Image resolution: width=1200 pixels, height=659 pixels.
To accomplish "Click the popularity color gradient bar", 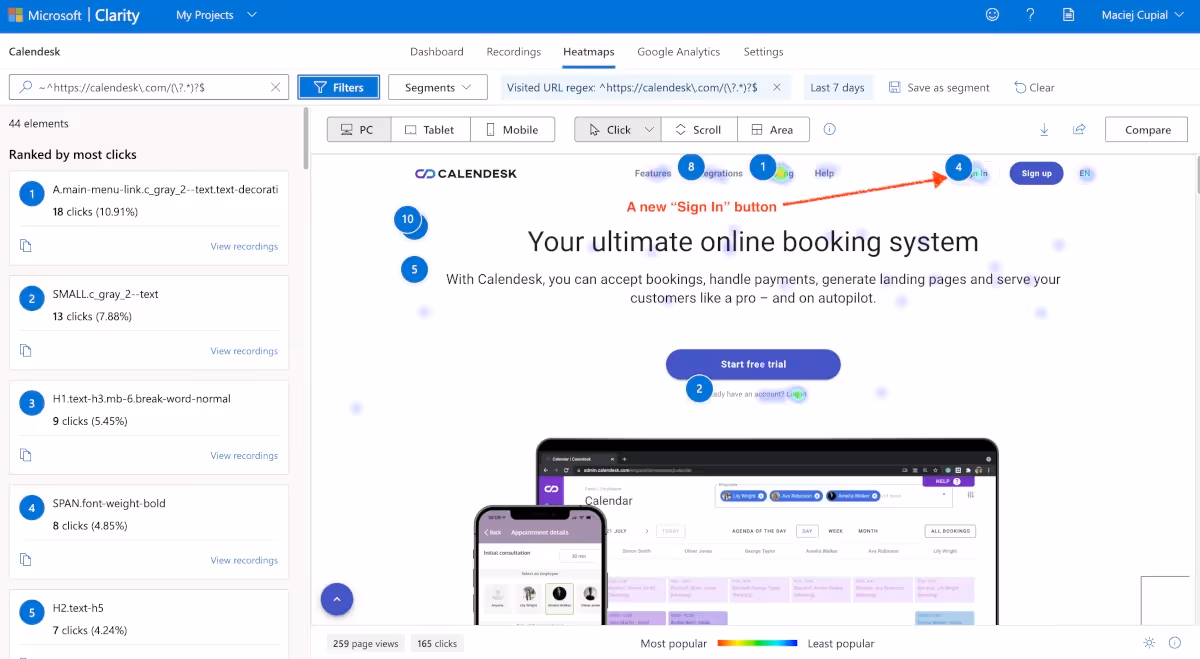I will point(757,643).
